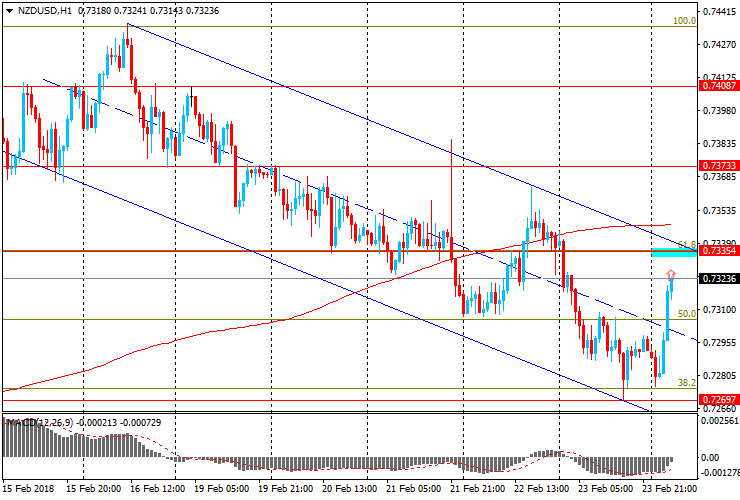Click the NZDUSD,H1 symbol label

coord(45,10)
